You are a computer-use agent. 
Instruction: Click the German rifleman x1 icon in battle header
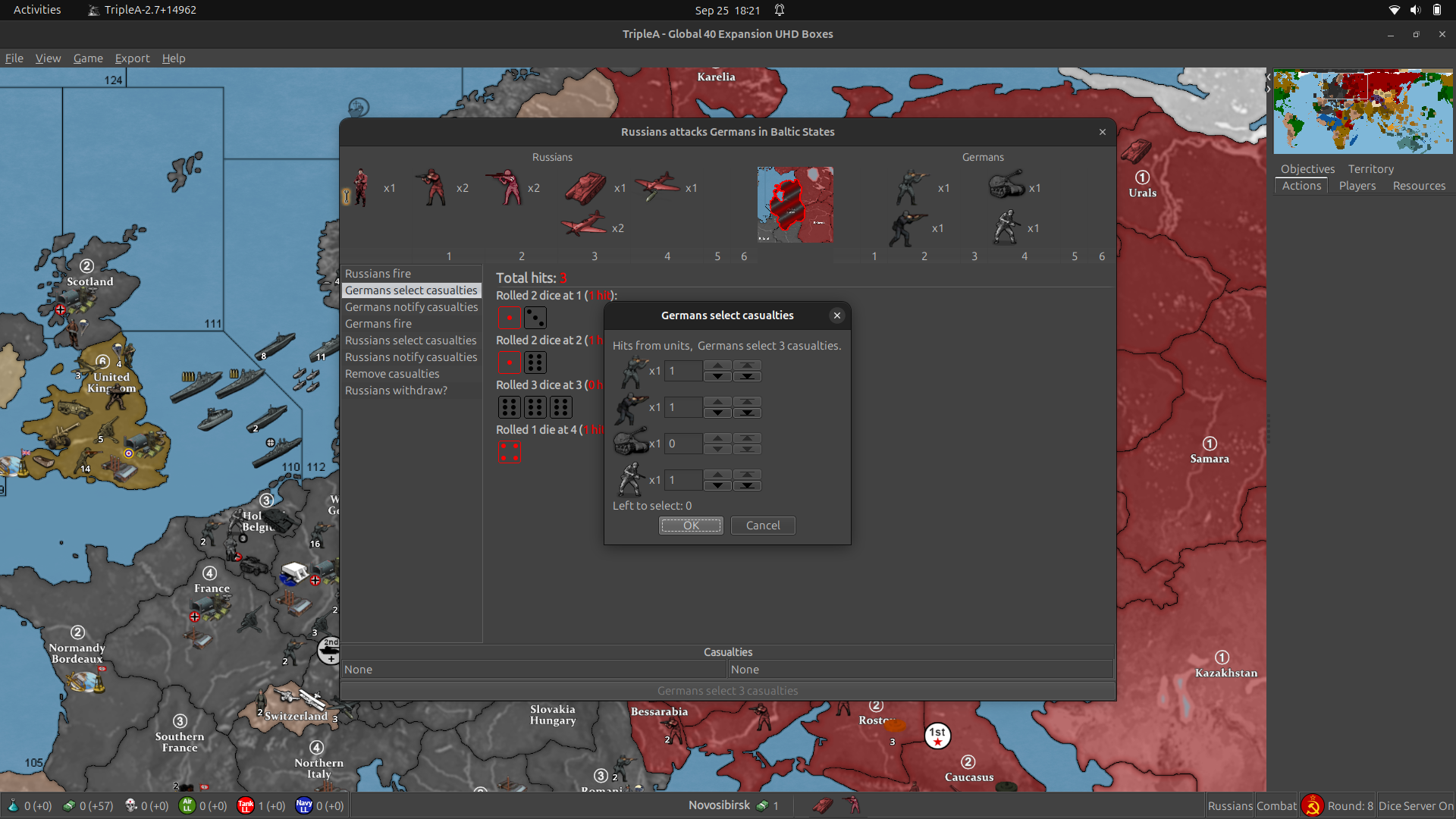coord(911,187)
